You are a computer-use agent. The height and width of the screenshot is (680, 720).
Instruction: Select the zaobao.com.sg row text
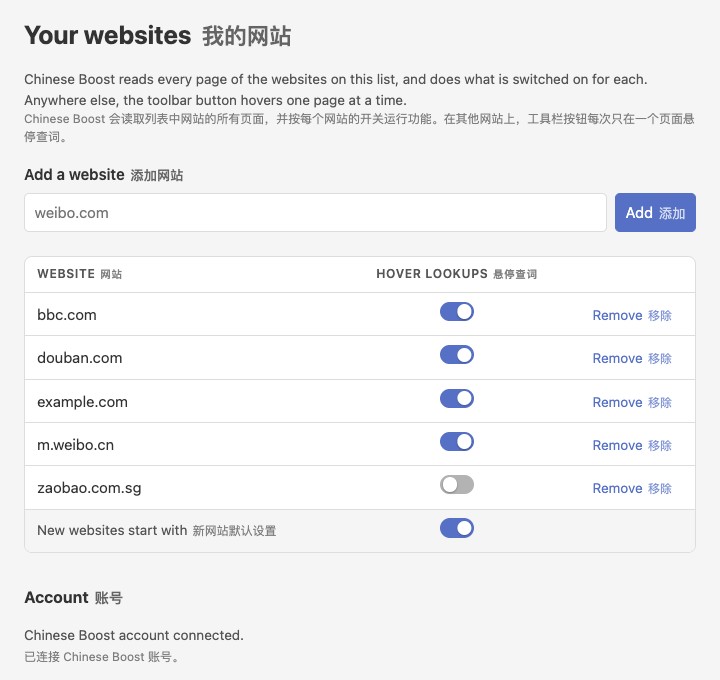point(90,489)
